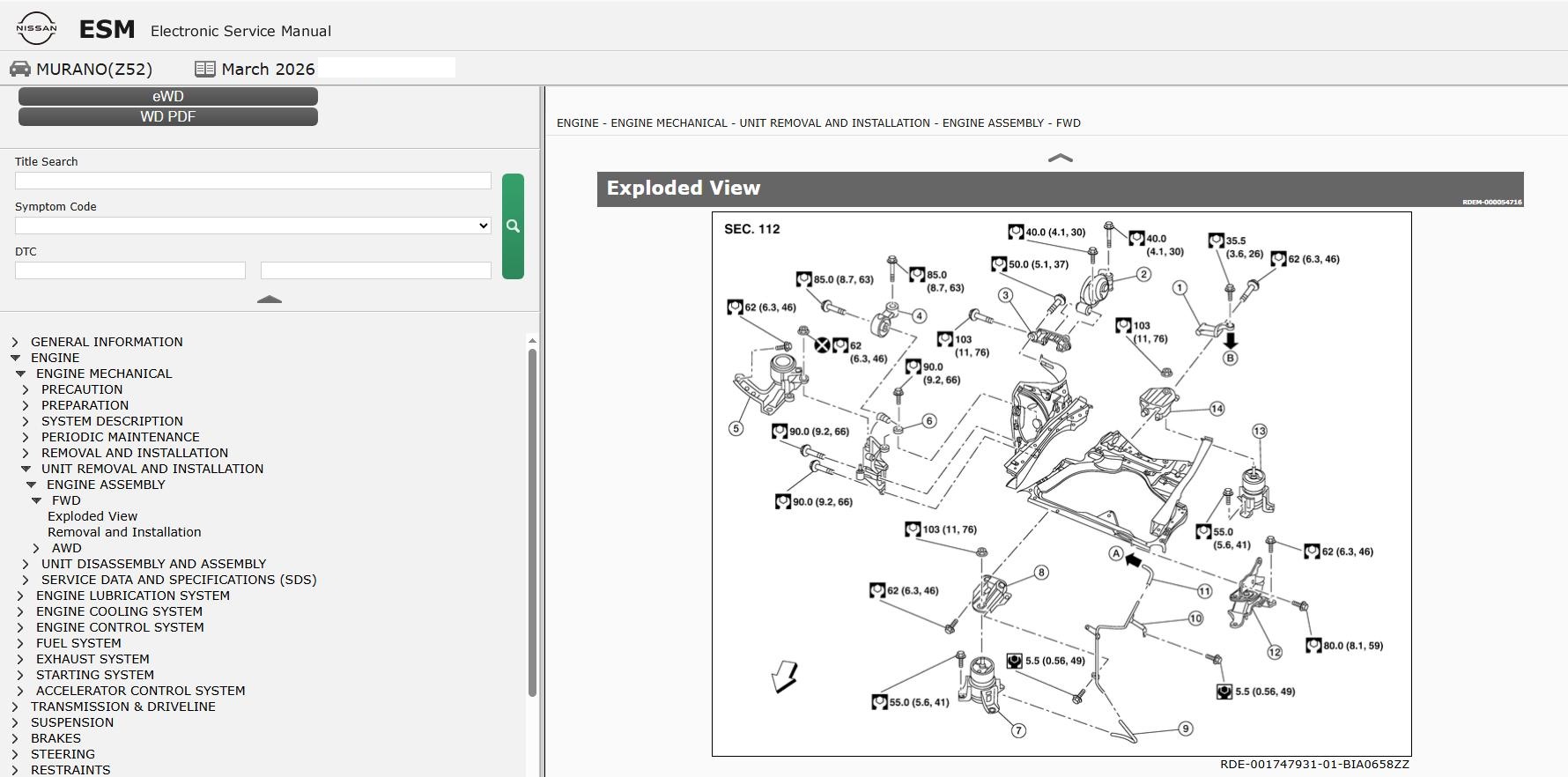Expand ENGINE CONTROL SYSTEM node
The image size is (1568, 777).
pyautogui.click(x=20, y=627)
